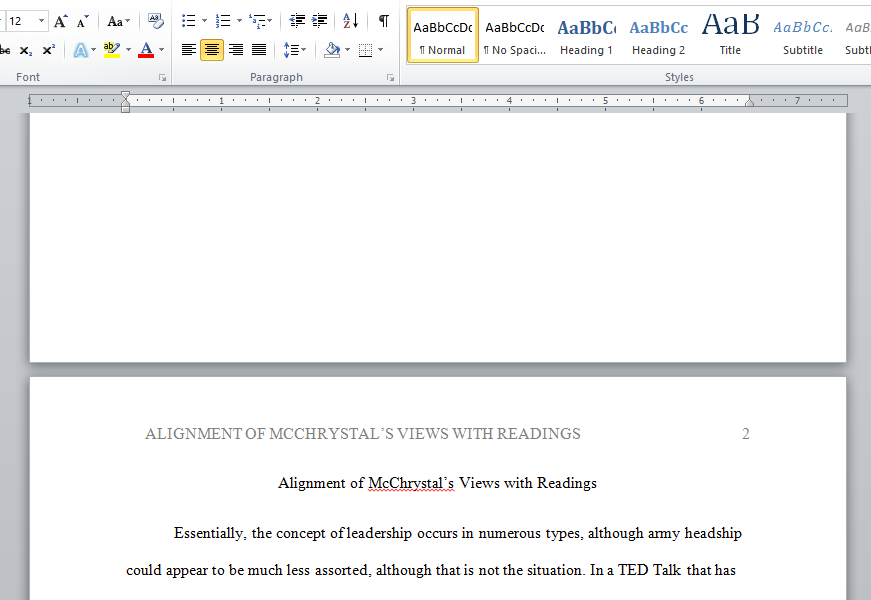Image resolution: width=871 pixels, height=600 pixels.
Task: Expand the Change Case dropdown arrow
Action: click(128, 21)
